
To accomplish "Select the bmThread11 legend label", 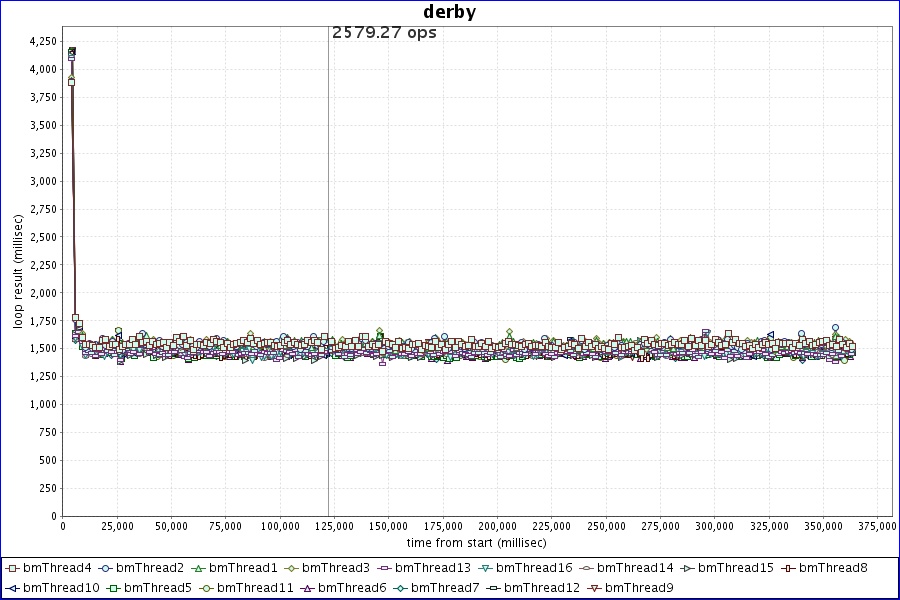I will (255, 587).
